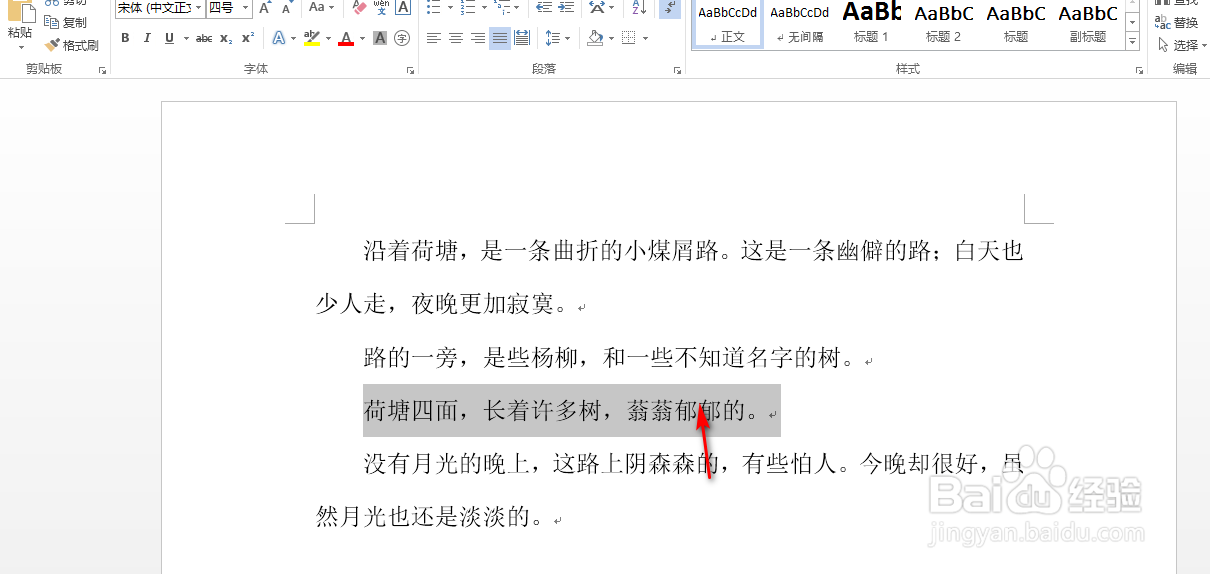Apply the 副标题 style
Screen dimensions: 1210x574
[x=1088, y=24]
